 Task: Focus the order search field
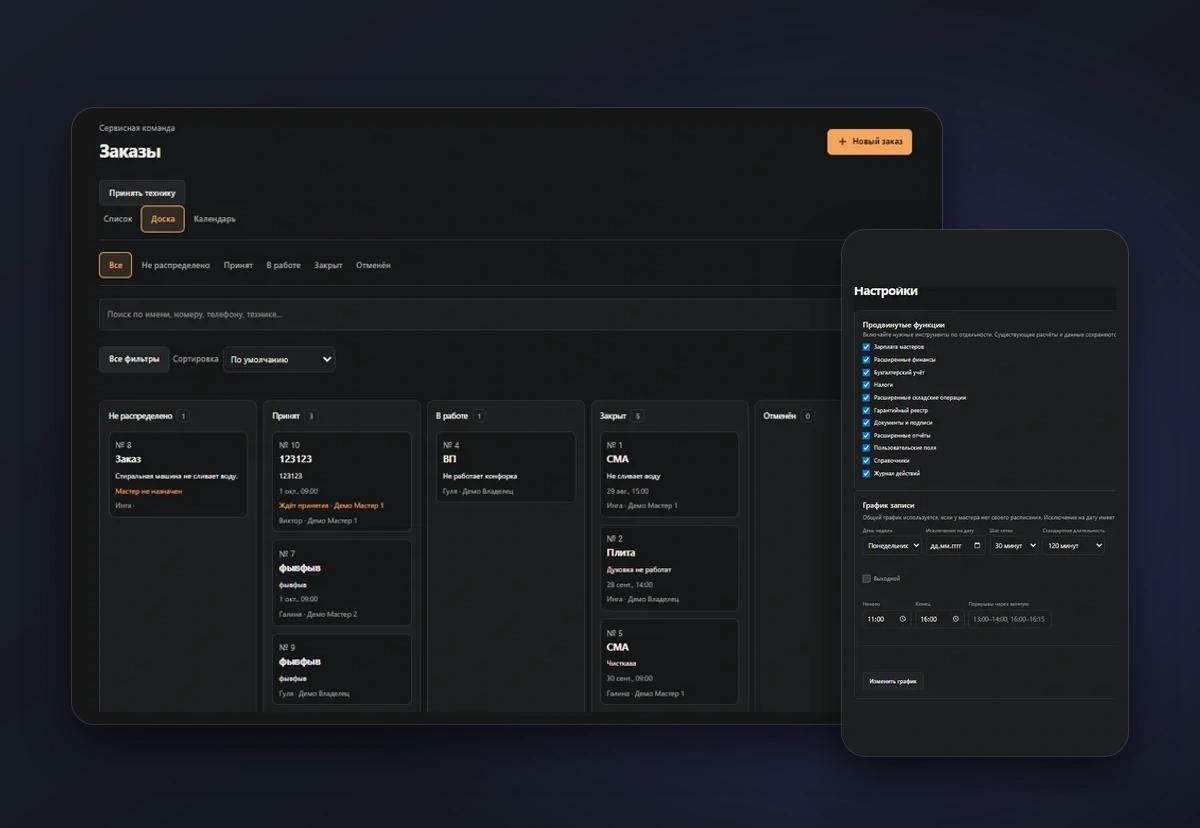470,314
